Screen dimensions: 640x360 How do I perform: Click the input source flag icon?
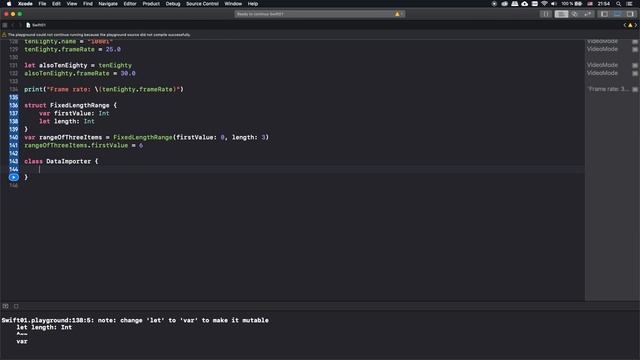590,4
